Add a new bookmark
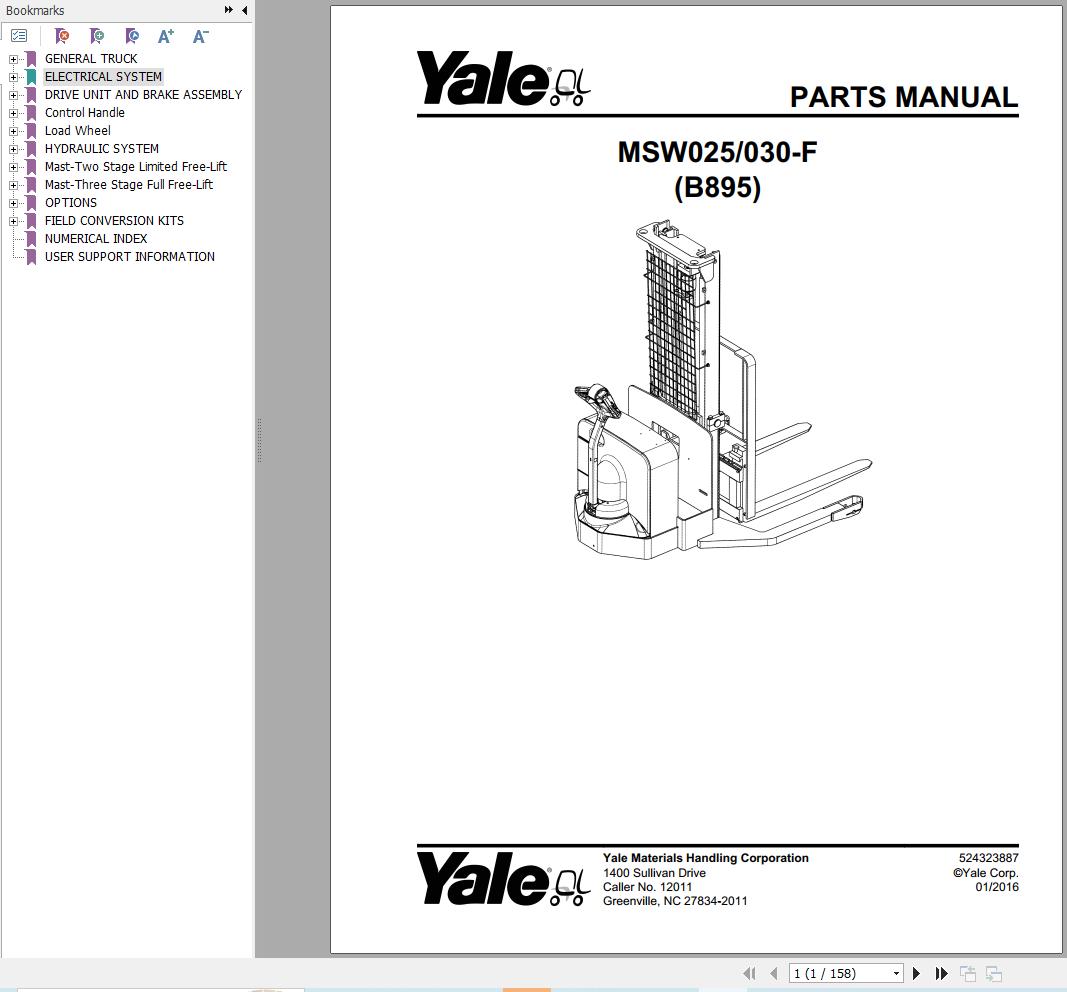Screen dimensions: 1067x992 [97, 35]
